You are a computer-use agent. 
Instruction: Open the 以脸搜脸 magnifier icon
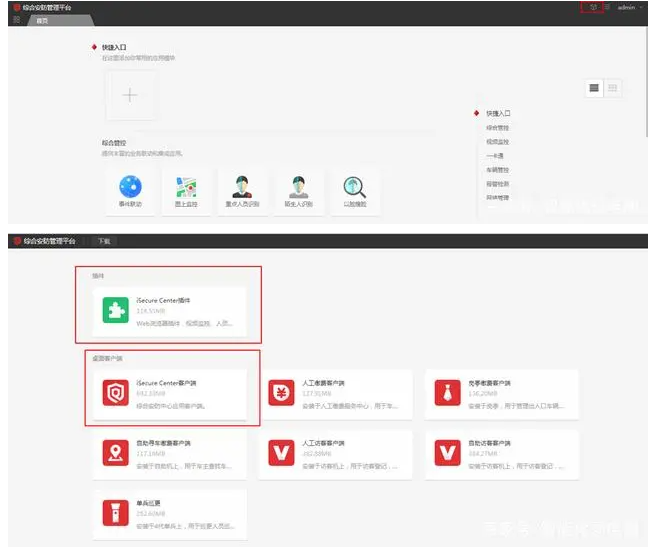(x=354, y=186)
